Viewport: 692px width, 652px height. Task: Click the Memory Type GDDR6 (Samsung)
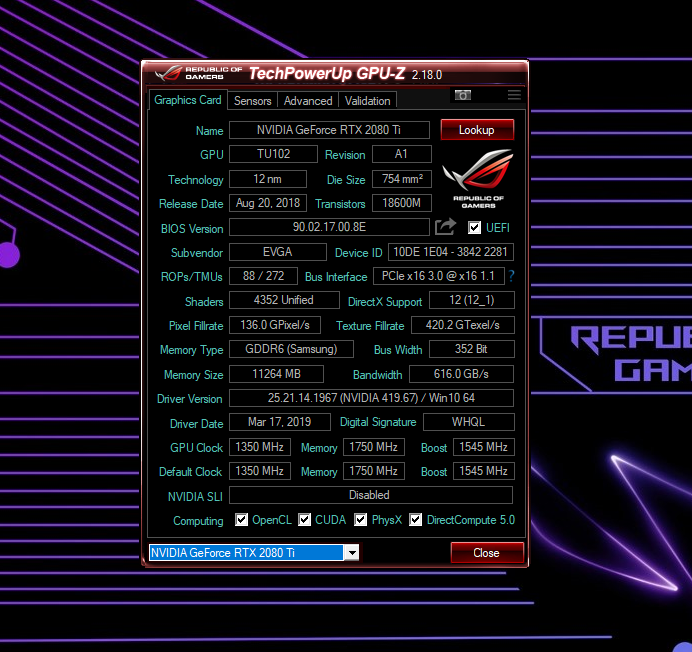291,349
